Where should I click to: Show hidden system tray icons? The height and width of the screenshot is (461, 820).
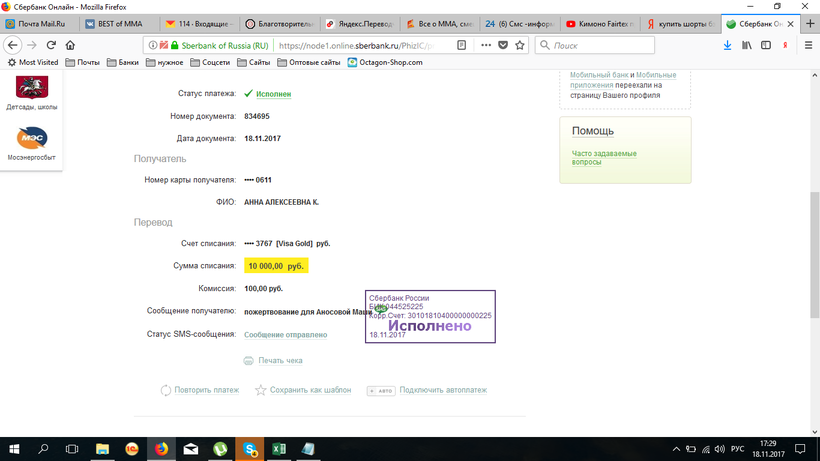click(676, 449)
